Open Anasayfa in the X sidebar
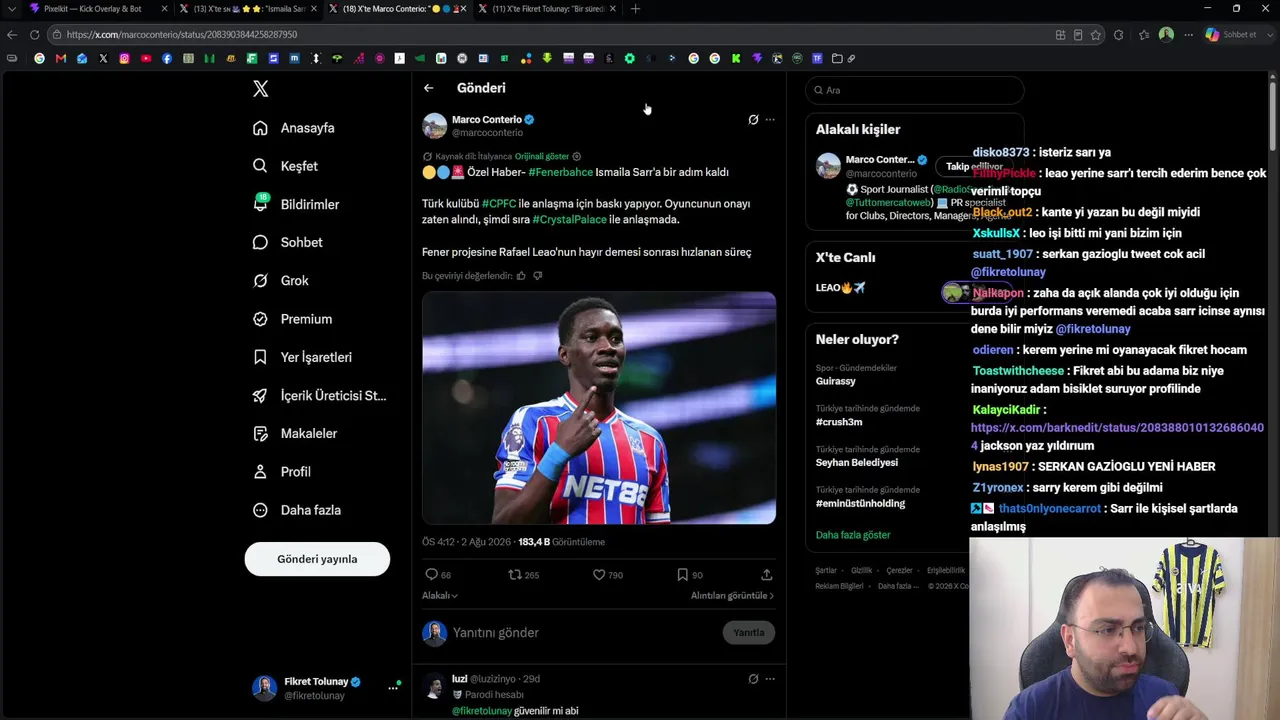Screen dimensions: 1280x720 (294, 128)
